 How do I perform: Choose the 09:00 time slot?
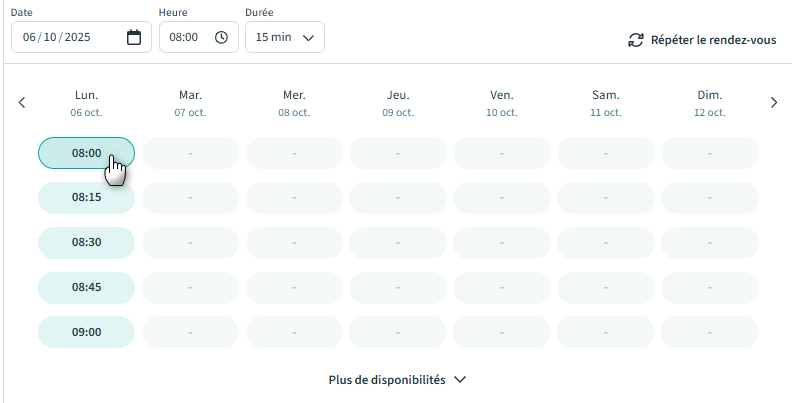click(86, 332)
